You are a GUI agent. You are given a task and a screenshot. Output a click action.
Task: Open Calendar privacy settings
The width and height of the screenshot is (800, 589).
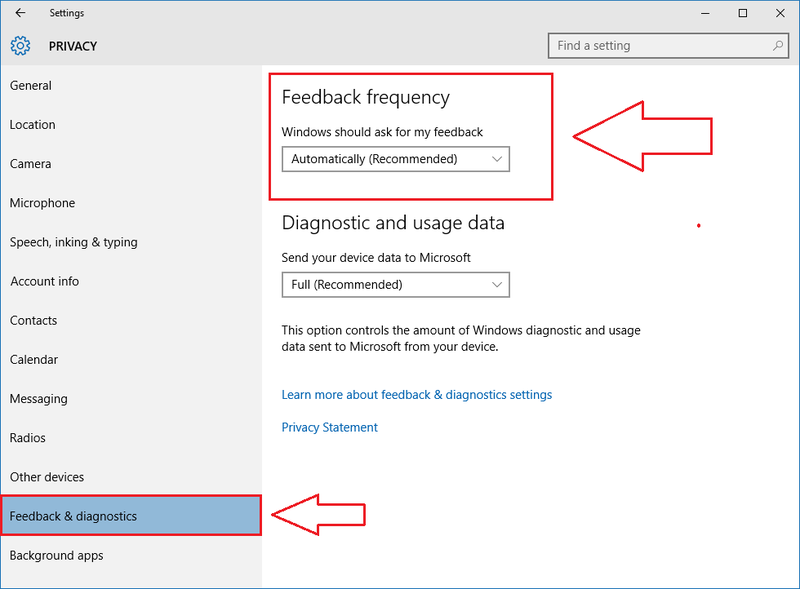(34, 360)
